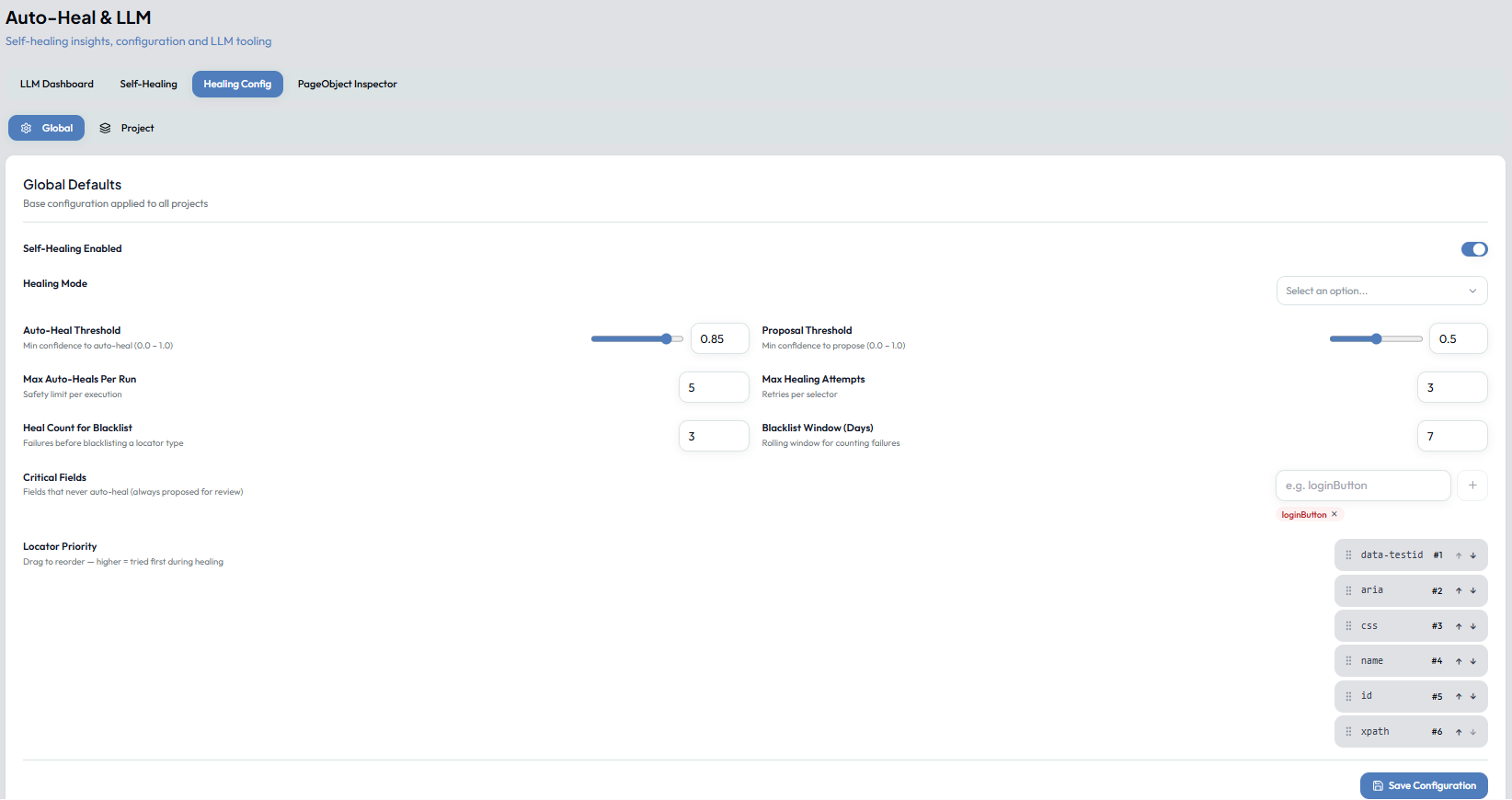This screenshot has height=800, width=1512.
Task: Move the id locator up one rank
Action: (x=1459, y=697)
